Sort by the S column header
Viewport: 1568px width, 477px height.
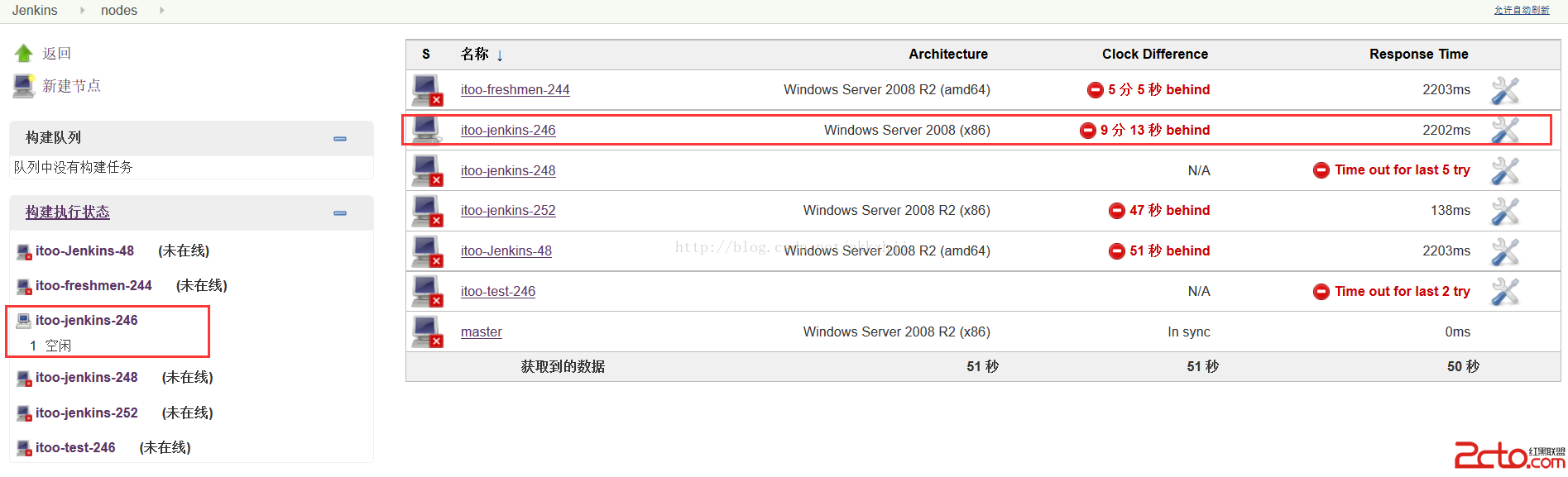[x=426, y=54]
